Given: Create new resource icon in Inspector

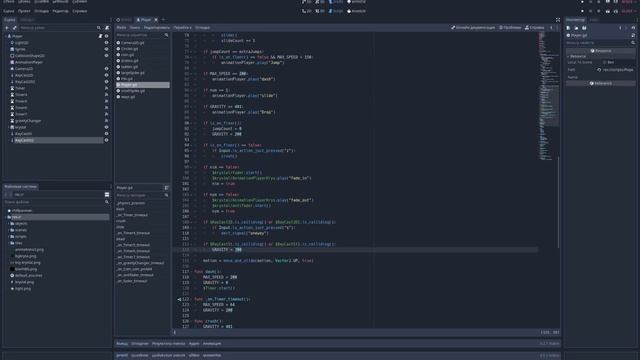Looking at the screenshot, I should click(x=568, y=28).
